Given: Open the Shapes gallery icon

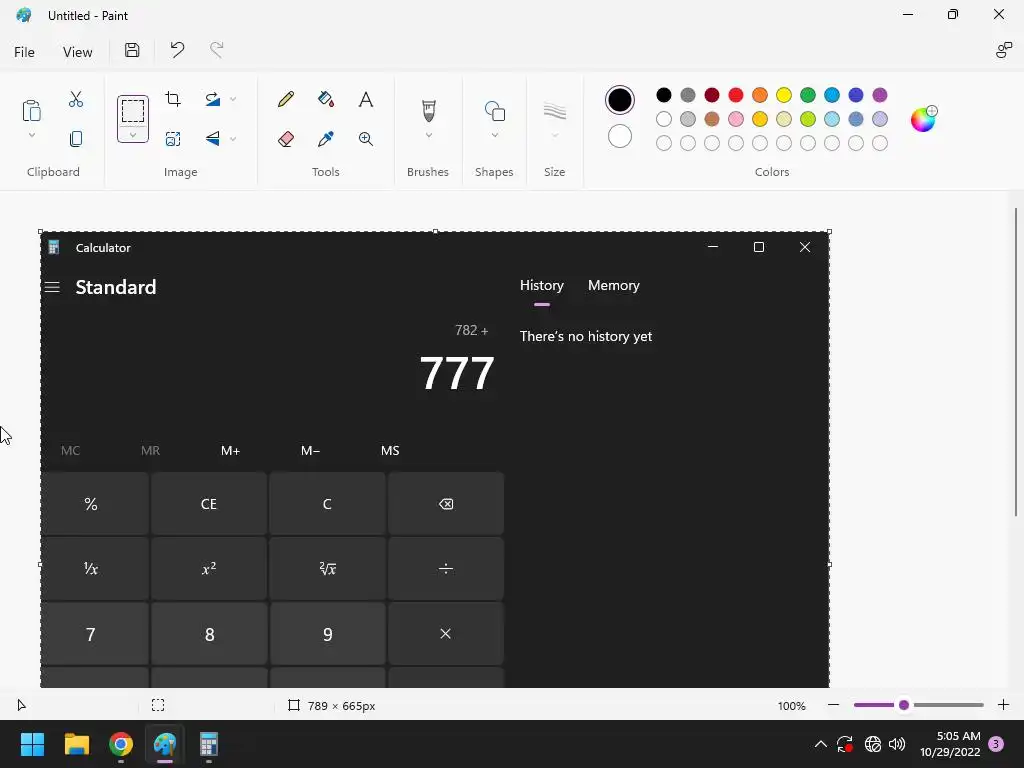Looking at the screenshot, I should tap(494, 111).
